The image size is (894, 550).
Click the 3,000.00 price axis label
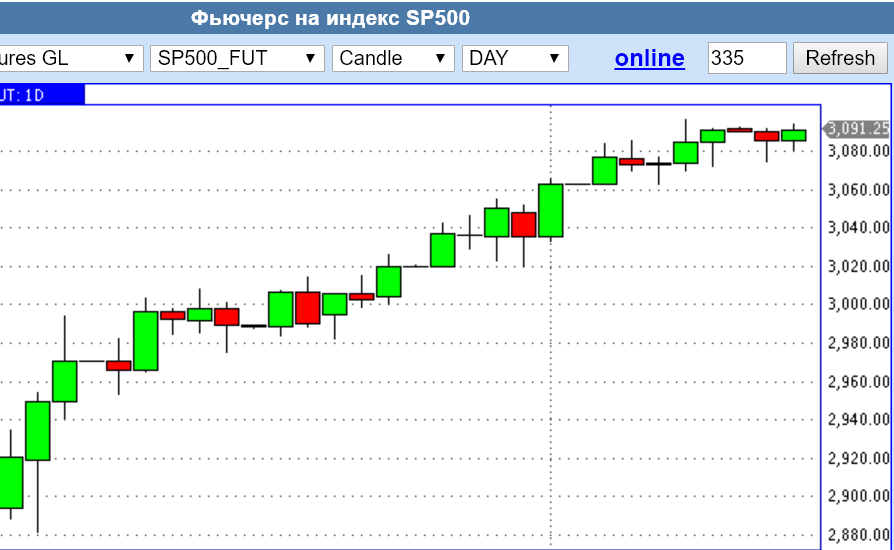(x=859, y=304)
